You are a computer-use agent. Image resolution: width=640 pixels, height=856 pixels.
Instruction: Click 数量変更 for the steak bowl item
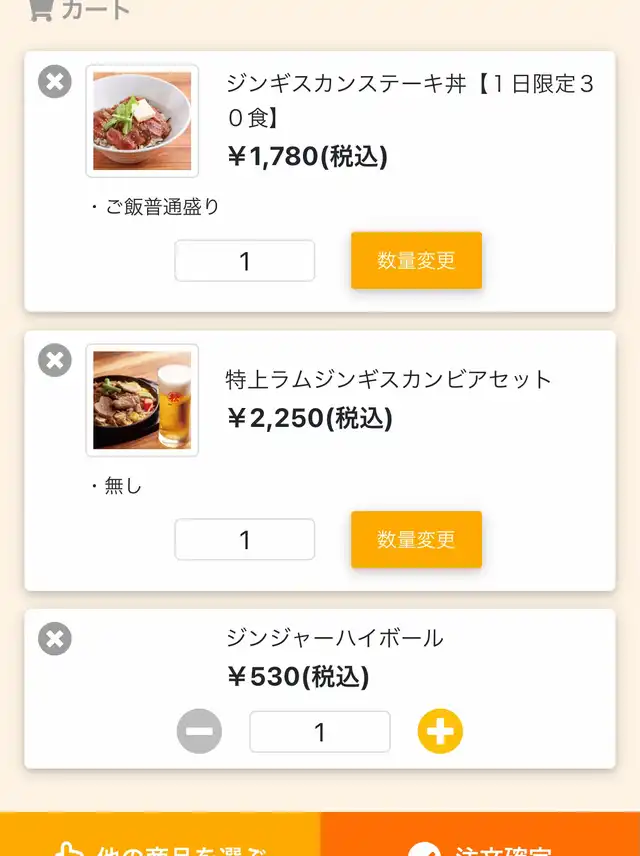416,260
